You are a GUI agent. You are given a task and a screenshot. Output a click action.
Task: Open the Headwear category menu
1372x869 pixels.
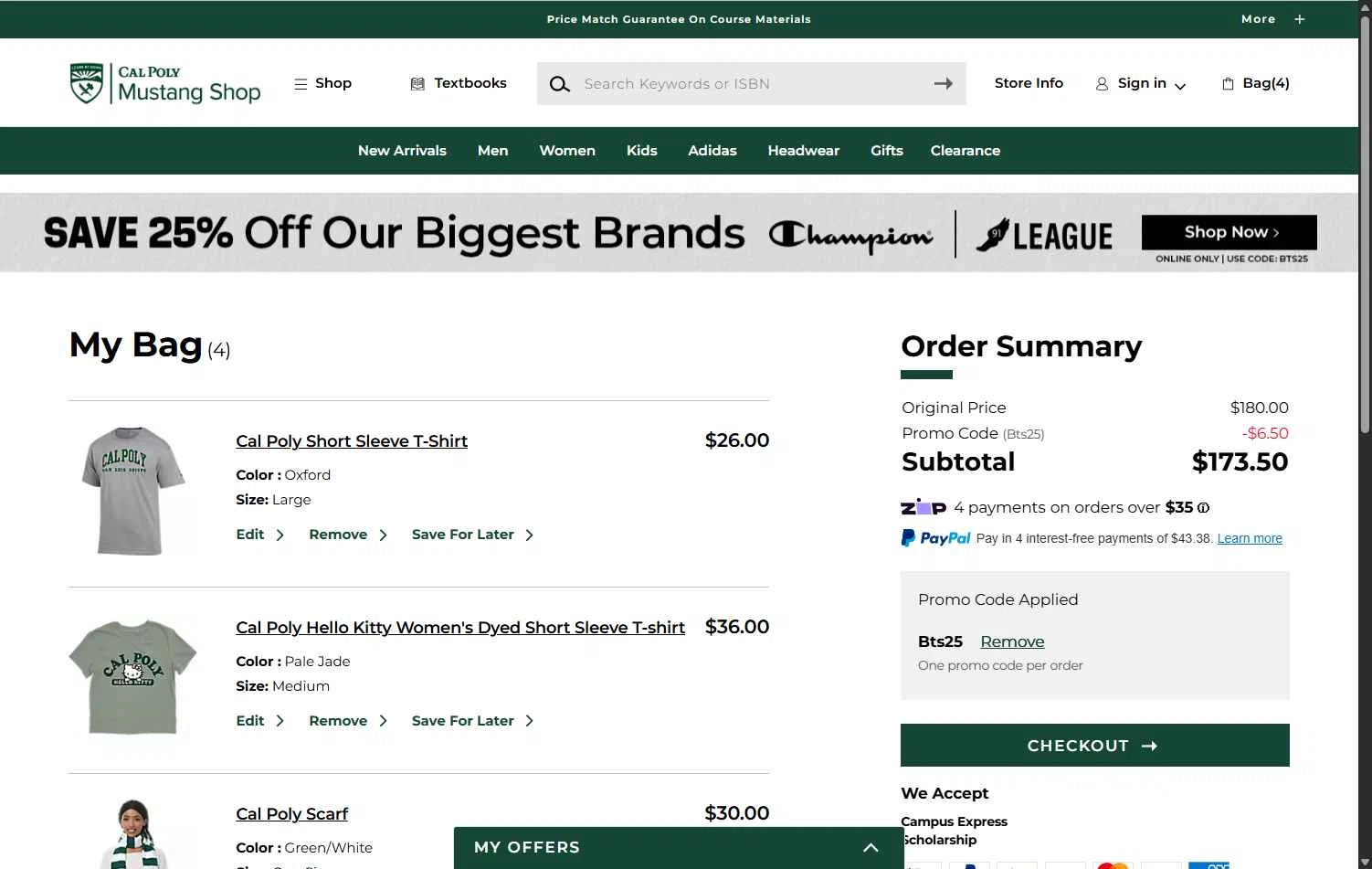(x=804, y=151)
